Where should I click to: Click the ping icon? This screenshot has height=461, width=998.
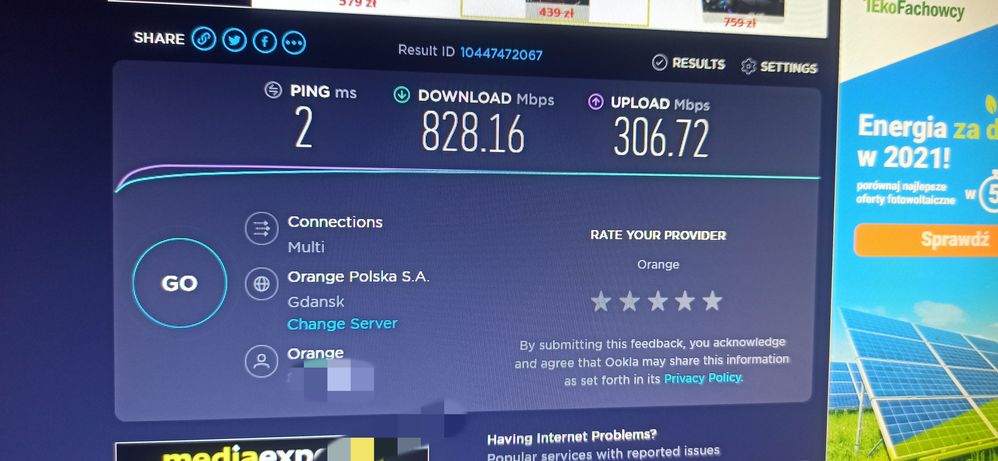pyautogui.click(x=273, y=90)
